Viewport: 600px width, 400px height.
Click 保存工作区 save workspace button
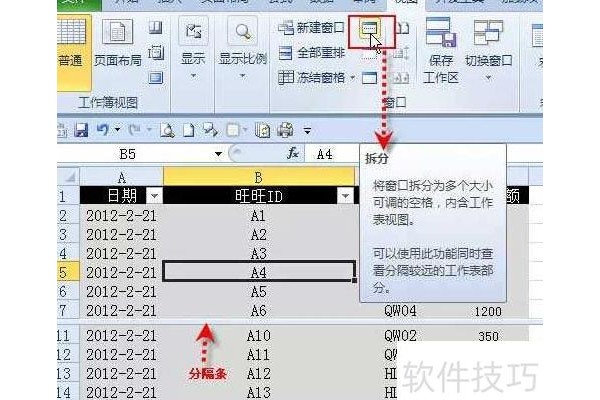(440, 50)
